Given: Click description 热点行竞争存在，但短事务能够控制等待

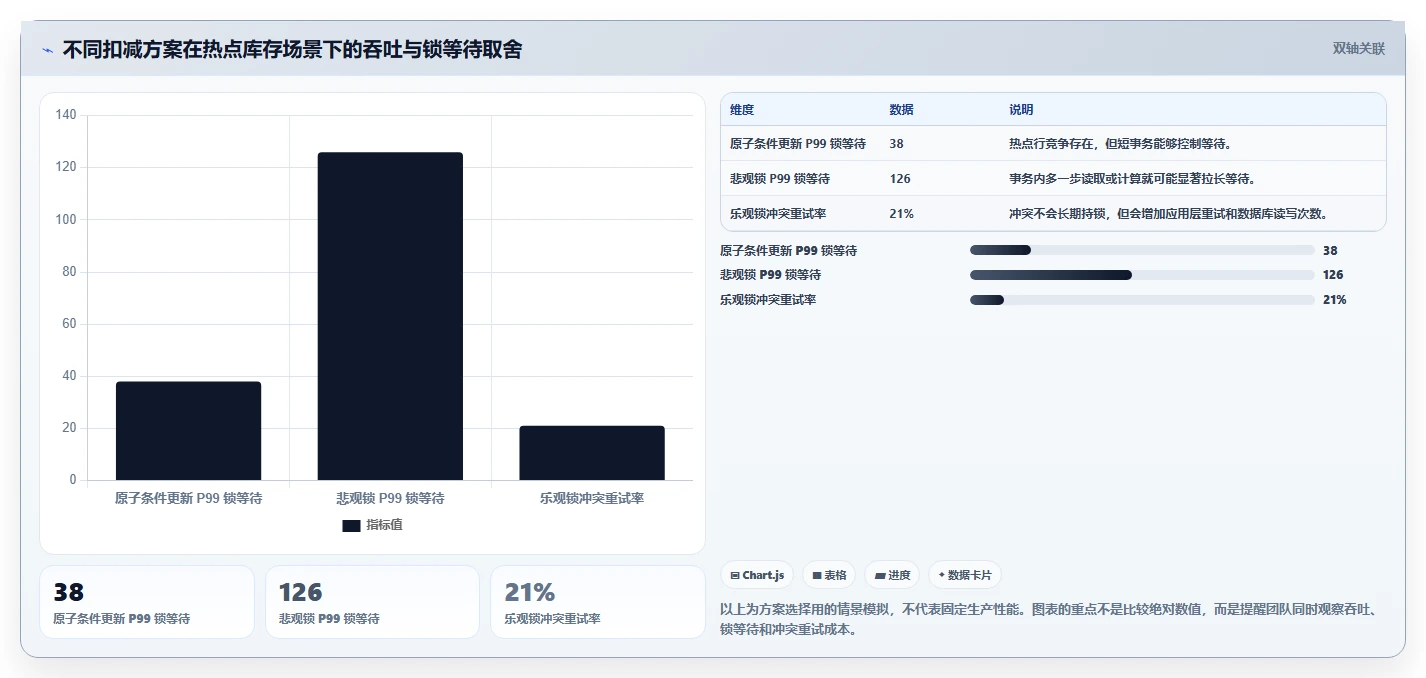Looking at the screenshot, I should [x=1121, y=144].
